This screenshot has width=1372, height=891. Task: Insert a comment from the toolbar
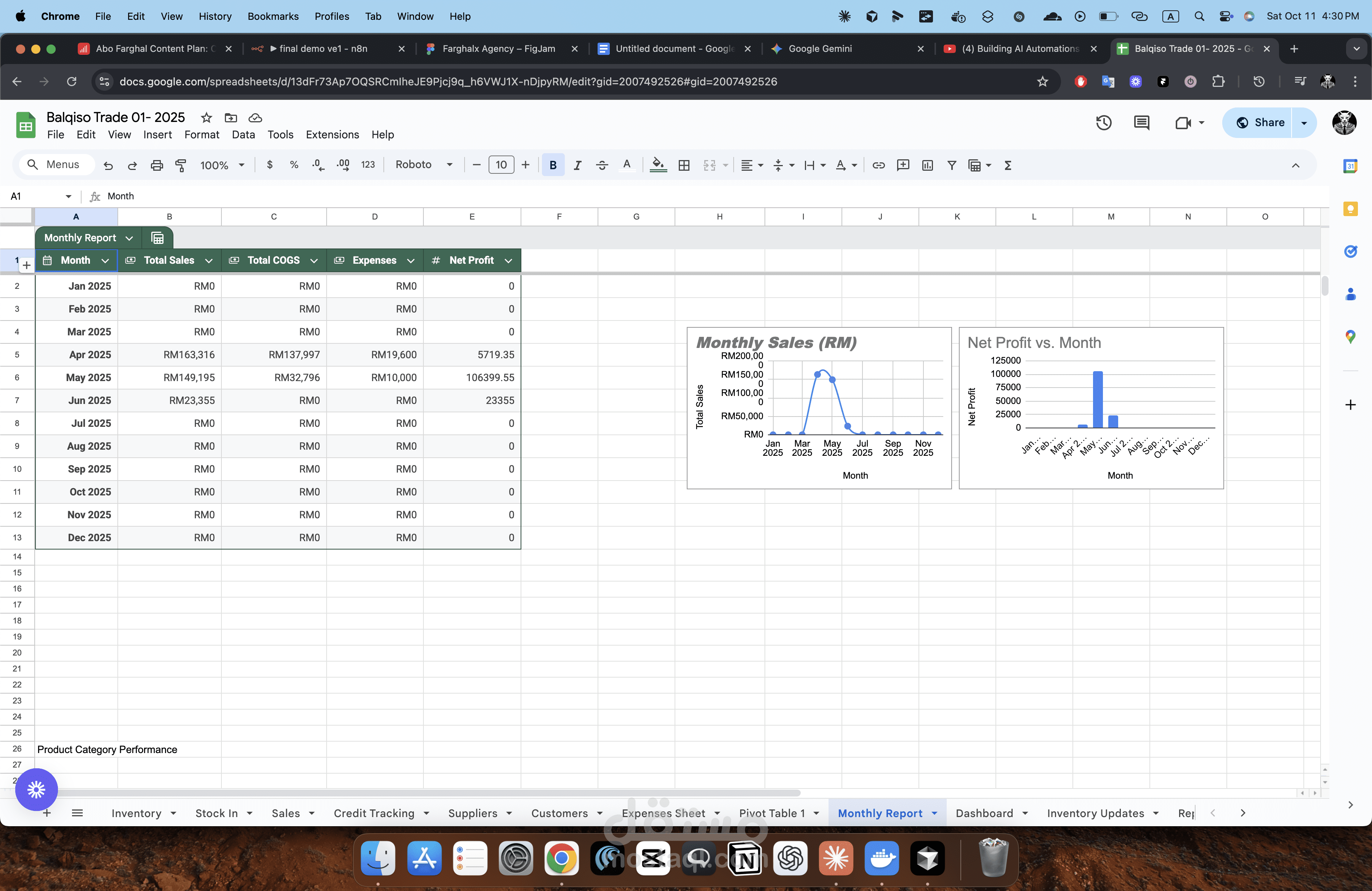903,165
